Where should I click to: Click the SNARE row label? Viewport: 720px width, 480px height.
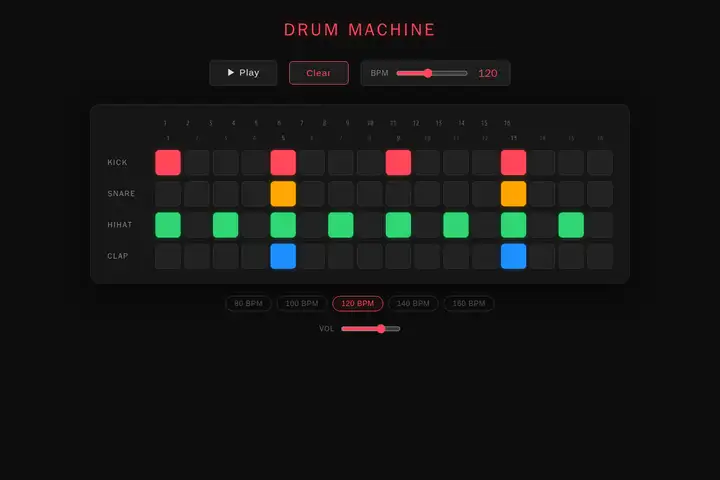coord(121,194)
